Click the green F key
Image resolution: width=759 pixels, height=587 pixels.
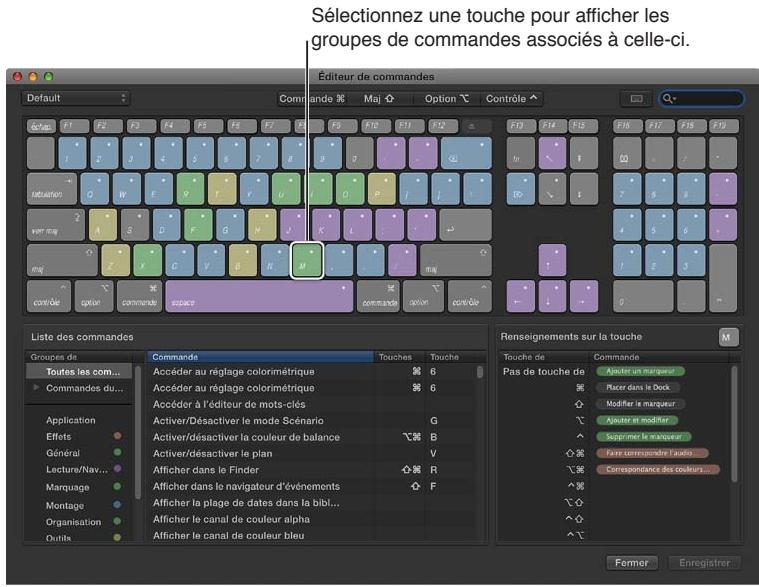[198, 225]
